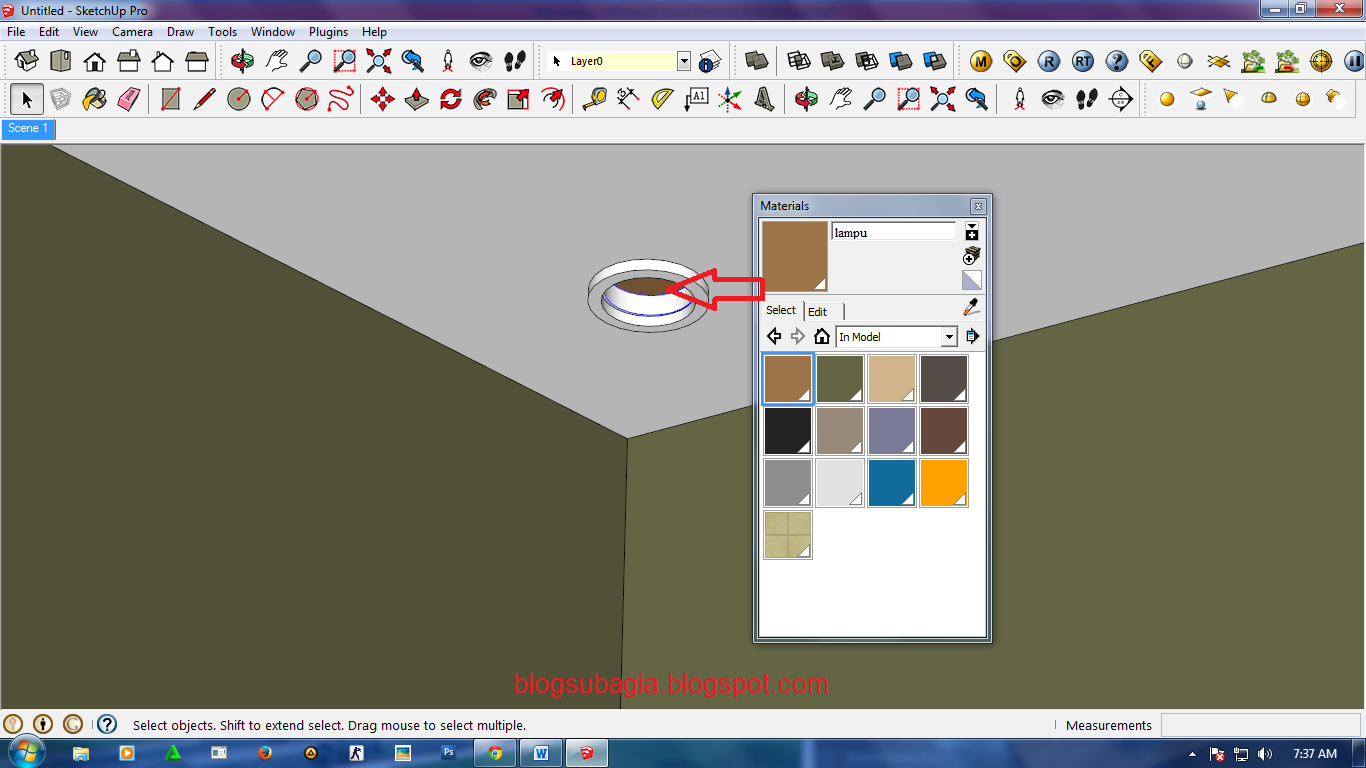Select the Protractor tool
The image size is (1366, 768).
coord(663,99)
